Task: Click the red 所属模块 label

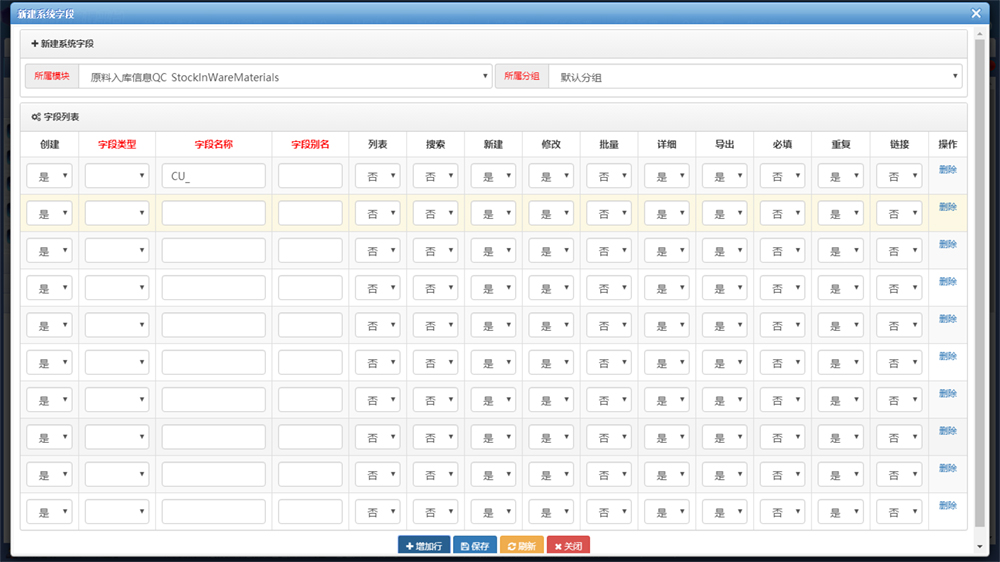Action: (52, 76)
